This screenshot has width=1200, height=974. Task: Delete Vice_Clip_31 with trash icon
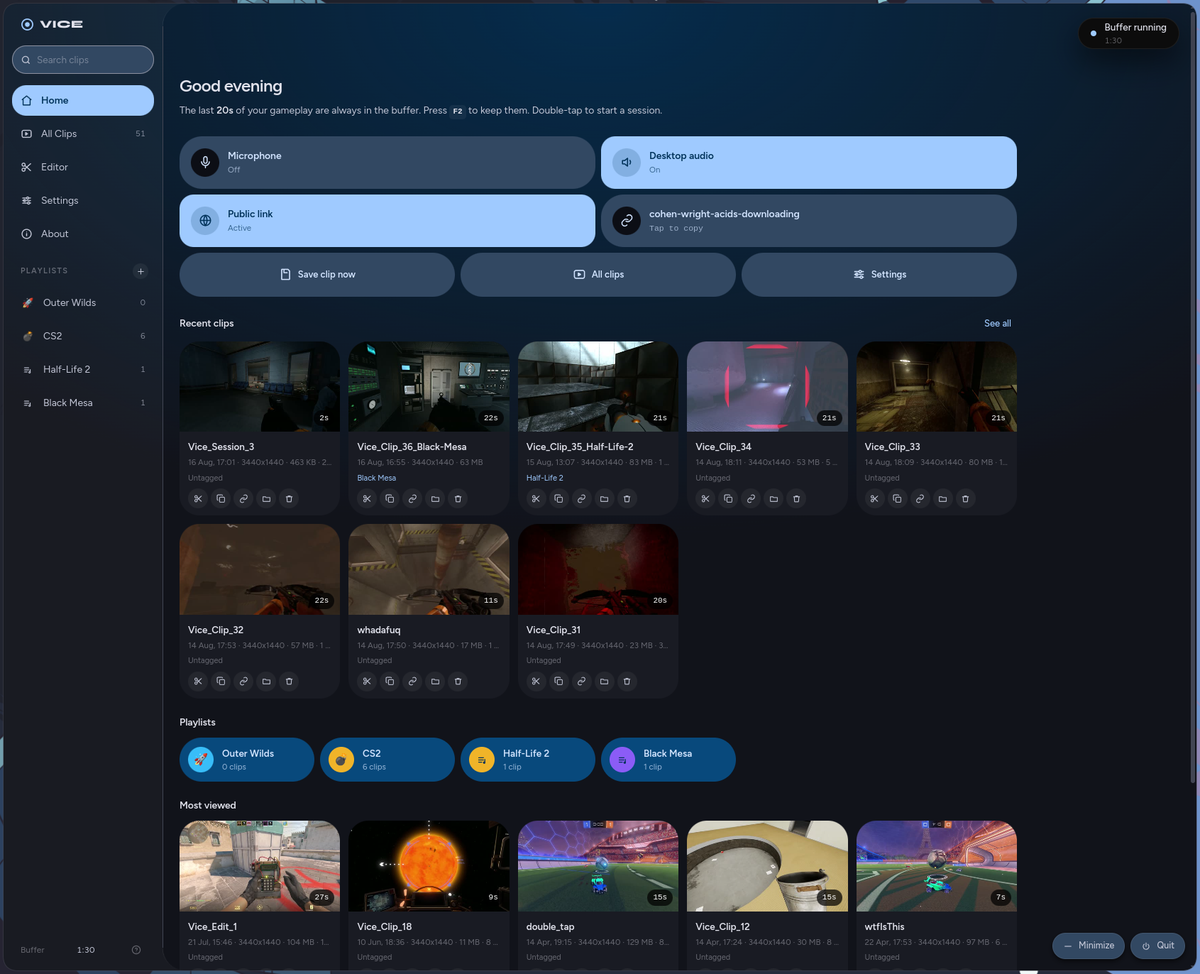tap(627, 681)
